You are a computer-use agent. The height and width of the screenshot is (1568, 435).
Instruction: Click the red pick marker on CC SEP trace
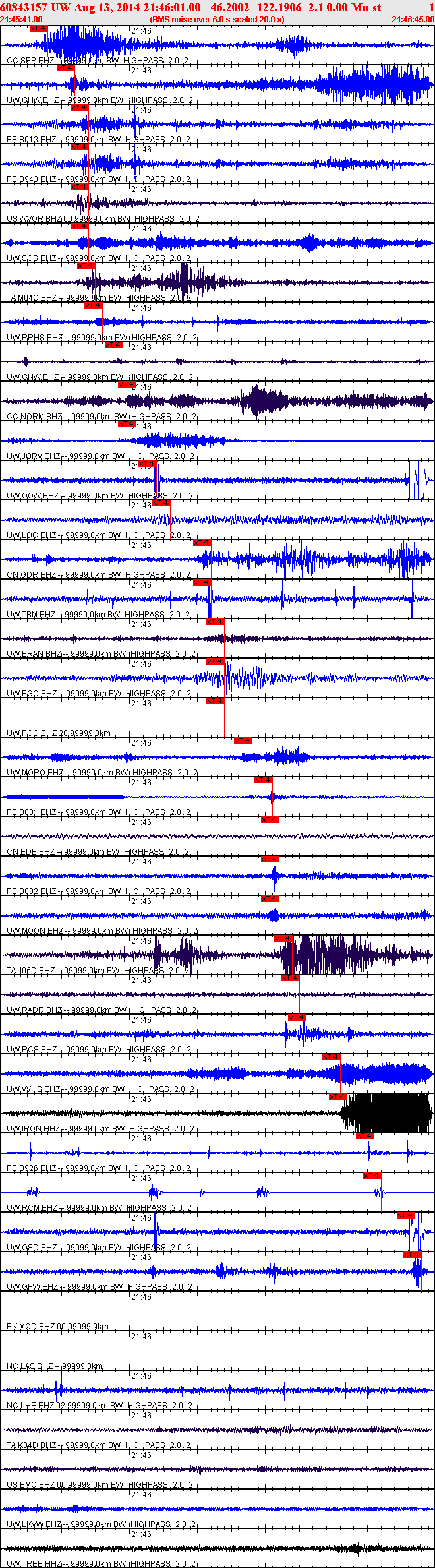39,28
